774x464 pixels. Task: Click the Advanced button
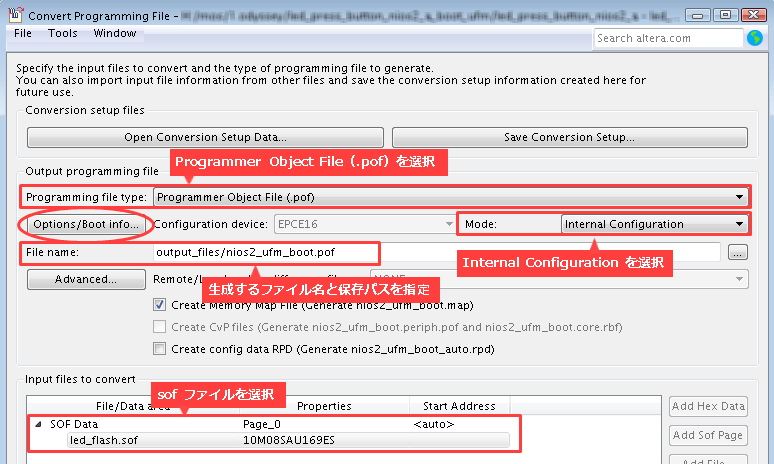coord(86,279)
